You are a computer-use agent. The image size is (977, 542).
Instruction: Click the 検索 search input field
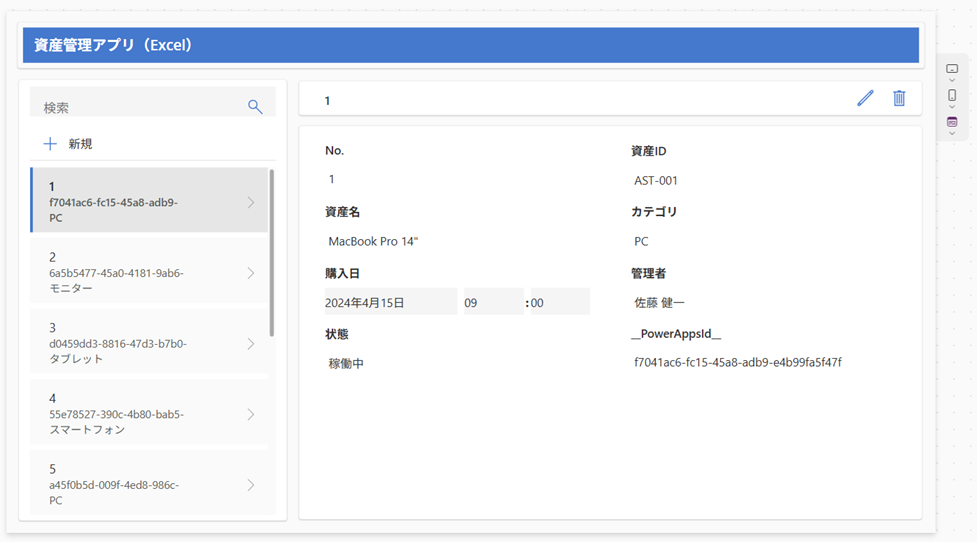140,107
